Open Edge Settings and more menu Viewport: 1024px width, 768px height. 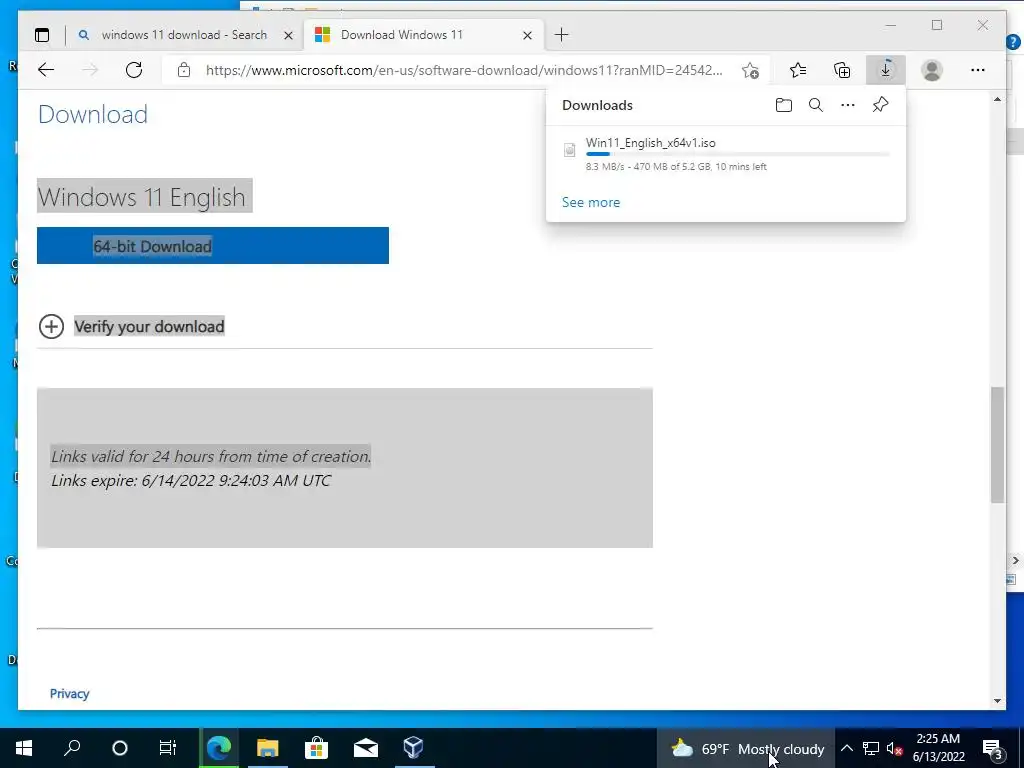point(978,70)
